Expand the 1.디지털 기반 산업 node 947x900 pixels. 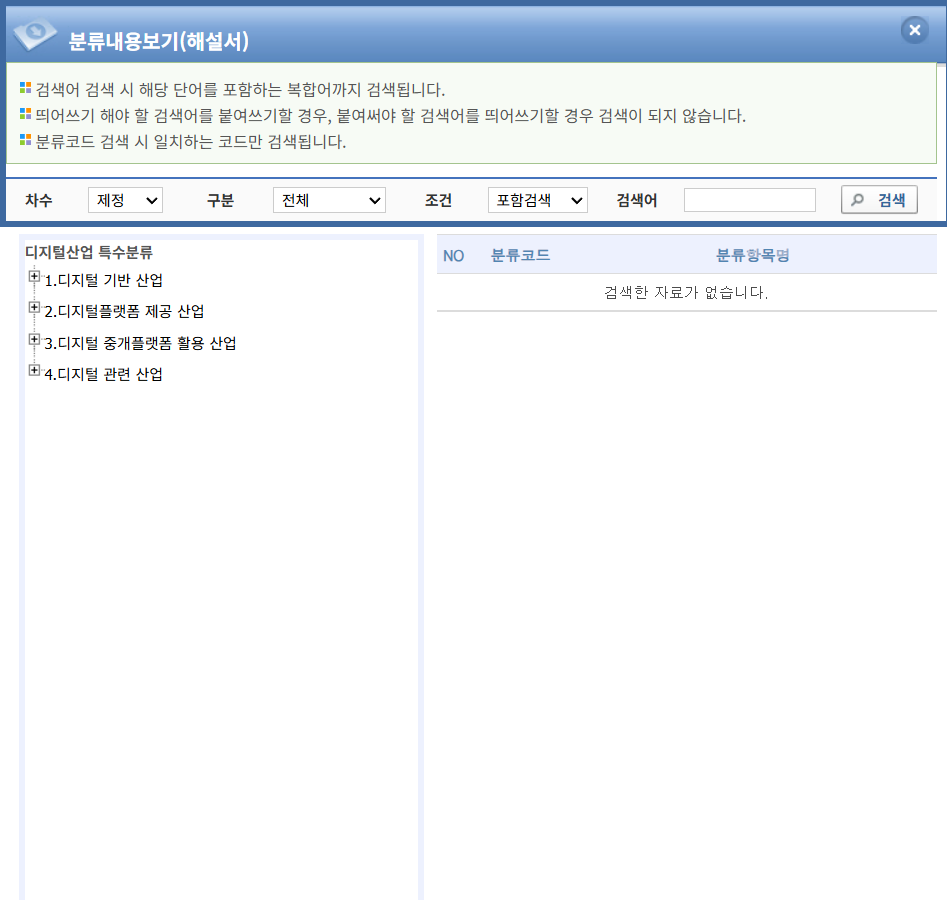[34, 277]
